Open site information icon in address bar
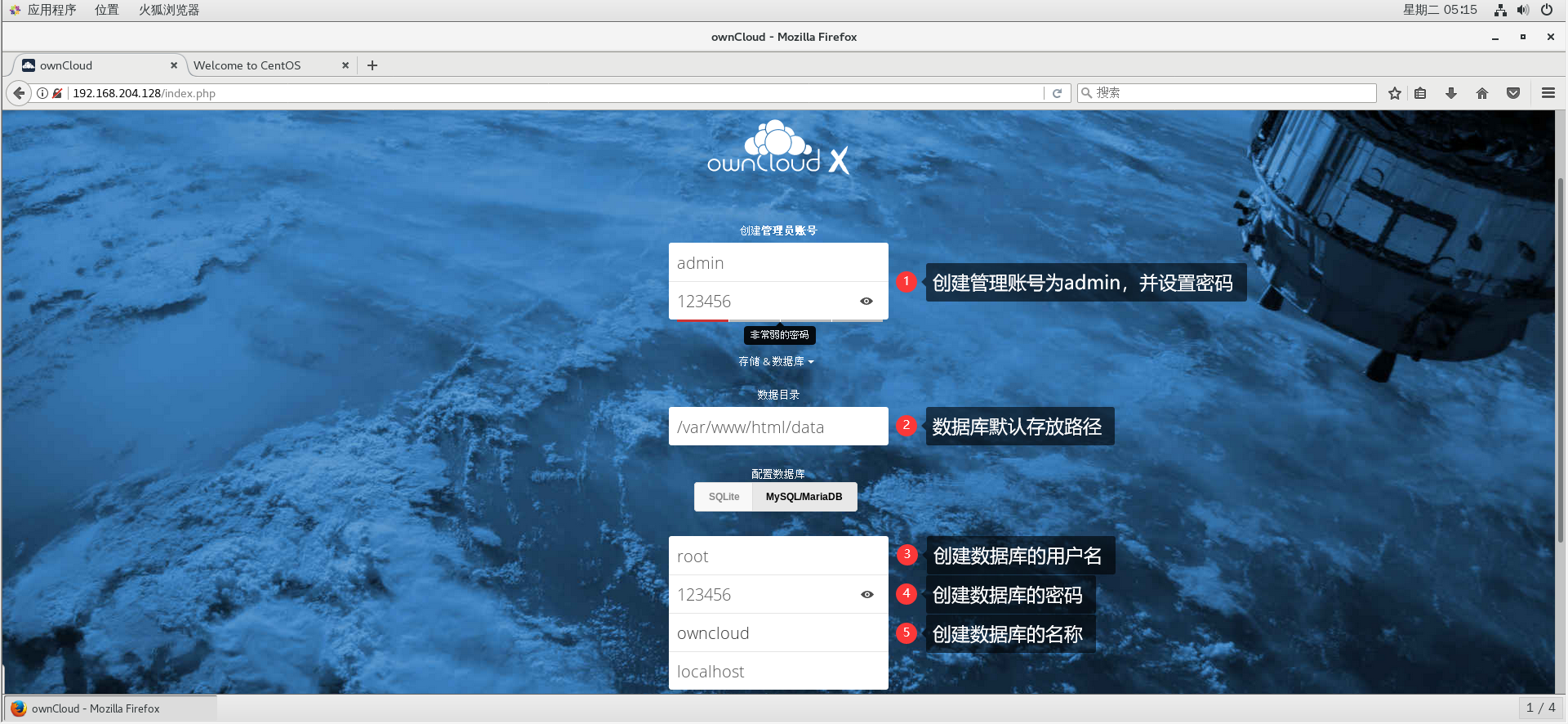The height and width of the screenshot is (724, 1568). click(x=42, y=93)
